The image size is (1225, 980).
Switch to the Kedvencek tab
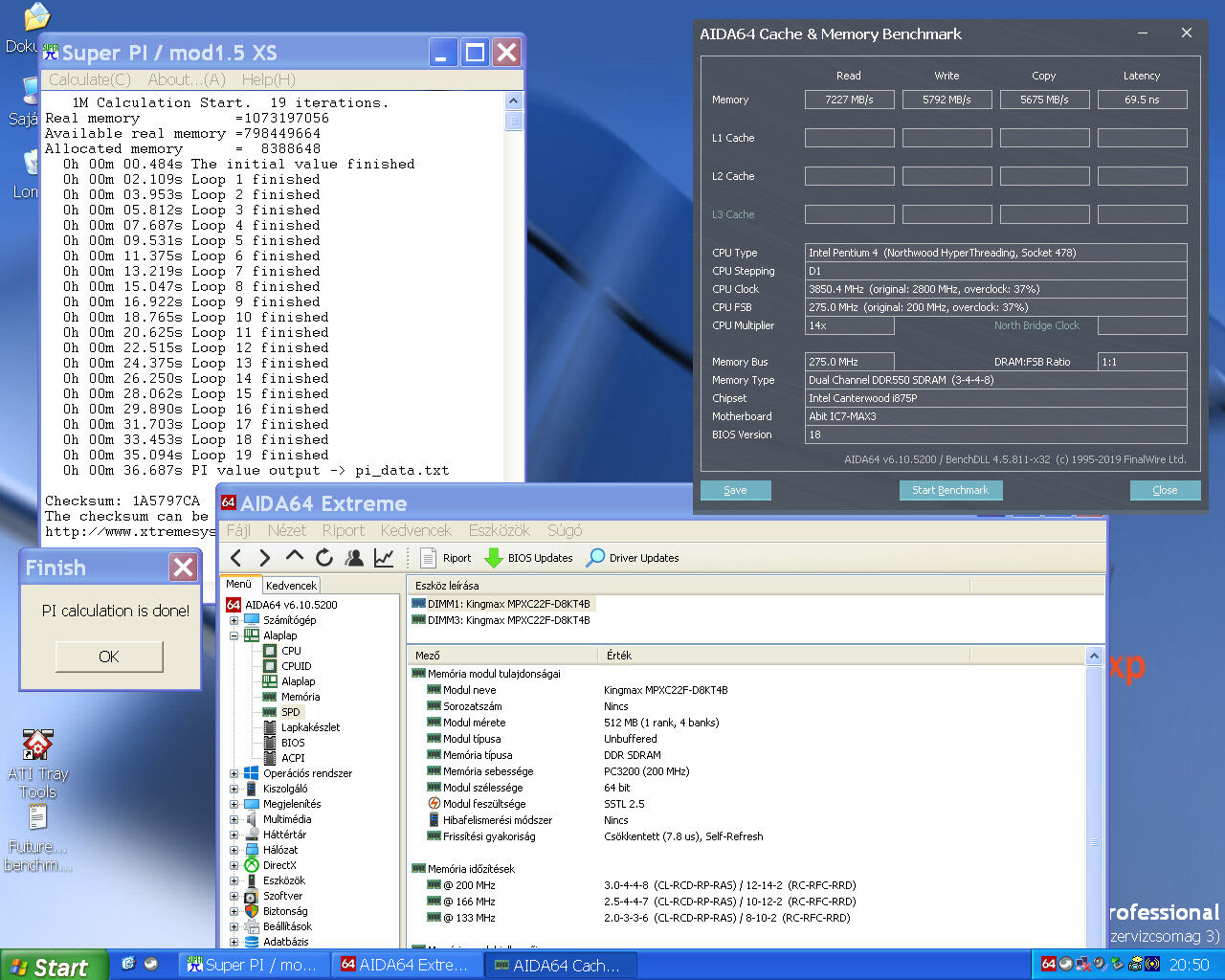click(291, 585)
